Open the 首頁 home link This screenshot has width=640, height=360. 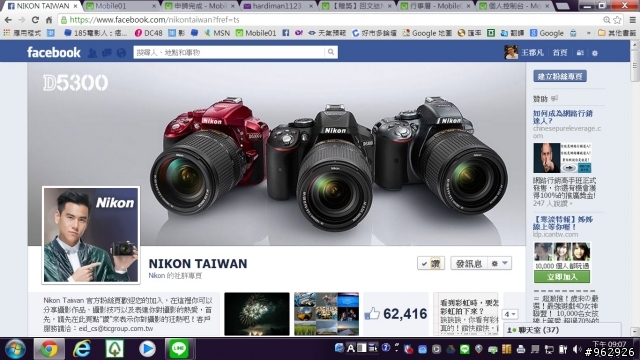(560, 53)
